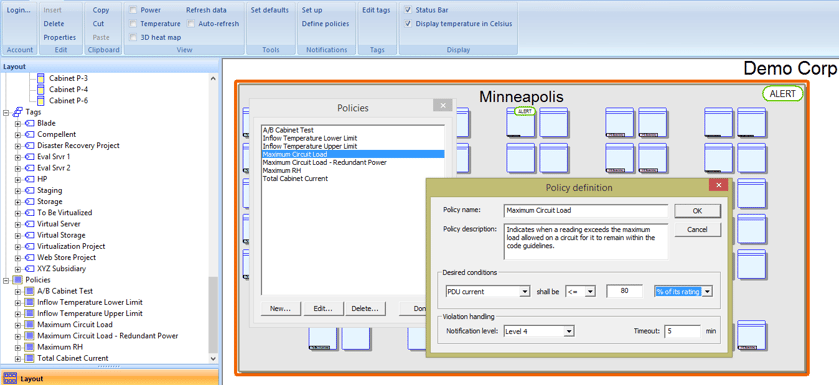Click the Timeout field showing 5
Screen dimensions: 839x385
click(682, 332)
